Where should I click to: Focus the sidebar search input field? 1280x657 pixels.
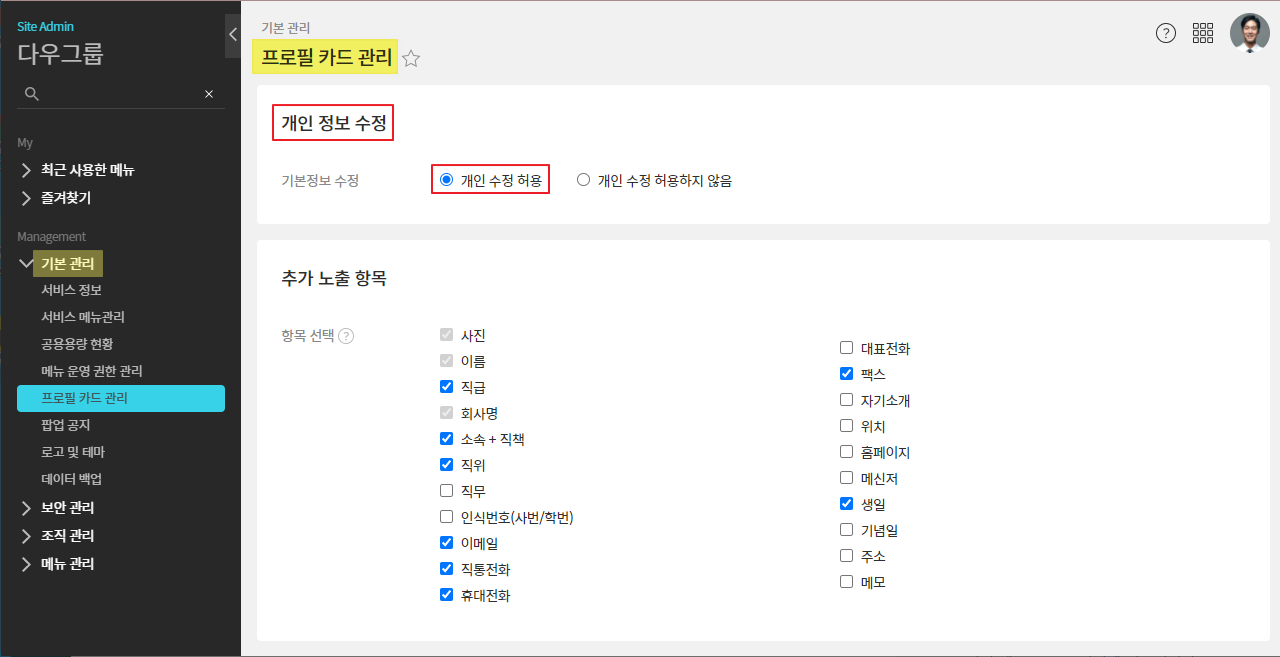[x=120, y=94]
